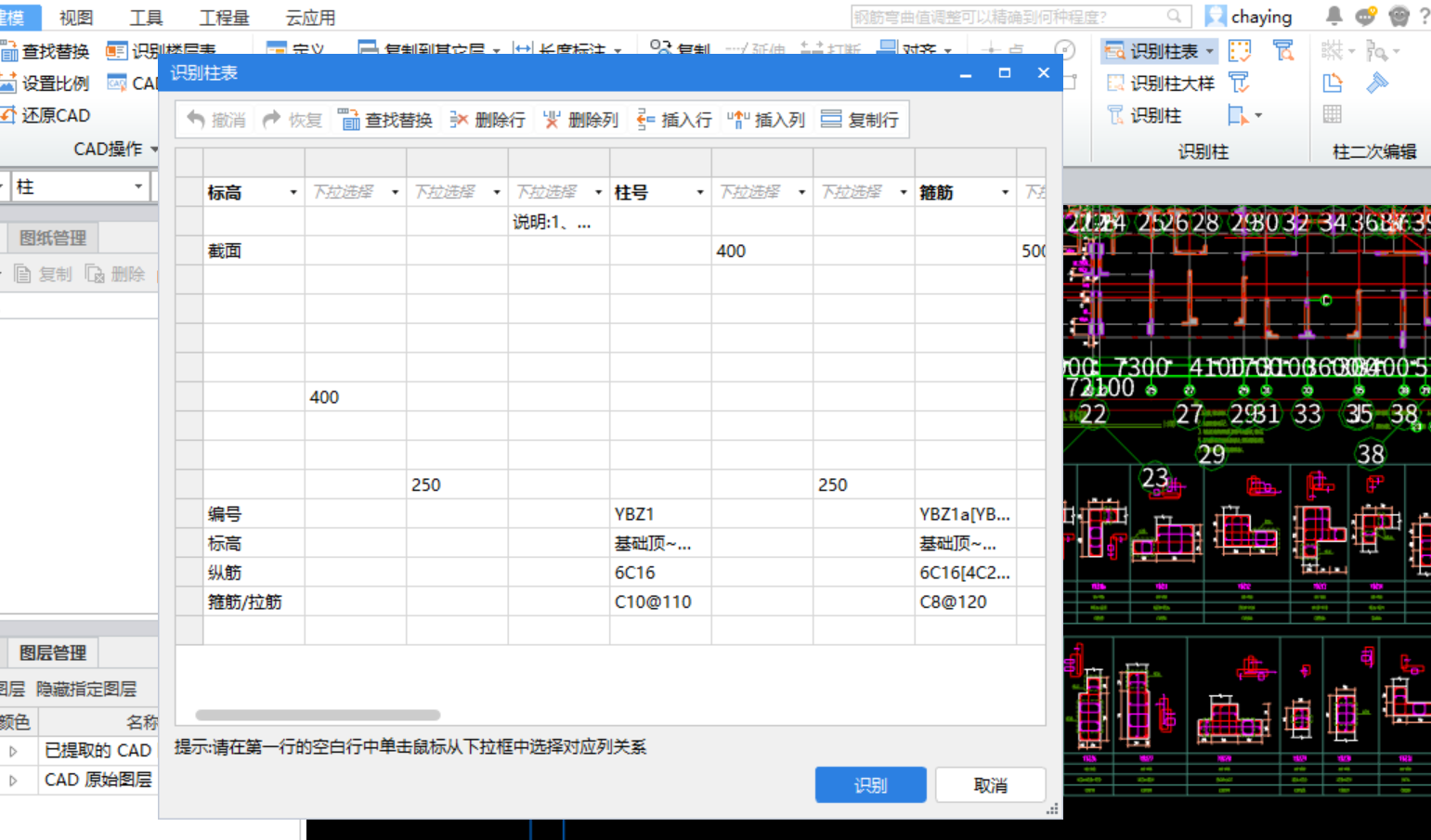Click 恢复 redo icon in dialog toolbar
Viewport: 1431px width, 840px height.
pyautogui.click(x=272, y=120)
